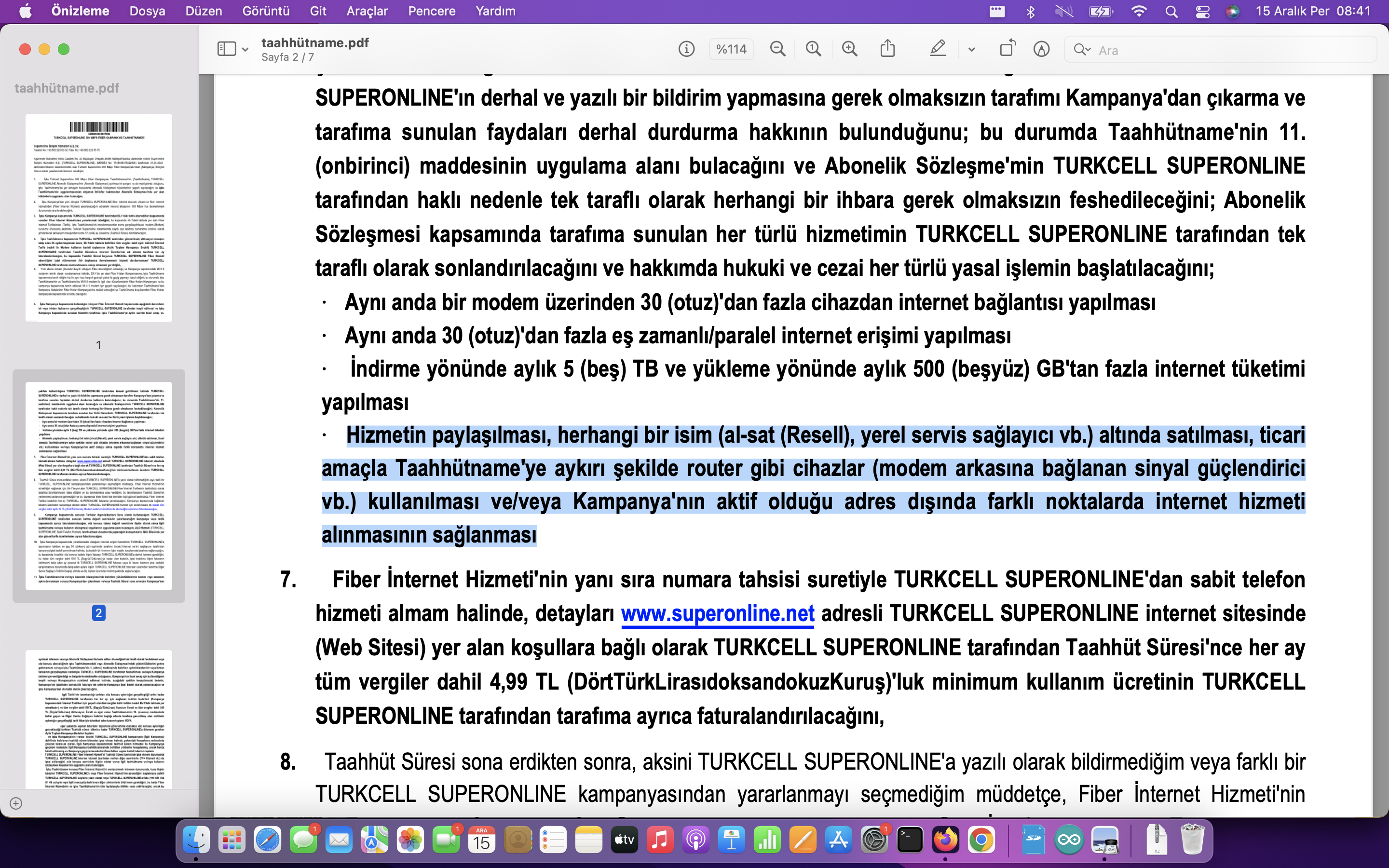
Task: Open Reminders from the Dock
Action: [553, 840]
